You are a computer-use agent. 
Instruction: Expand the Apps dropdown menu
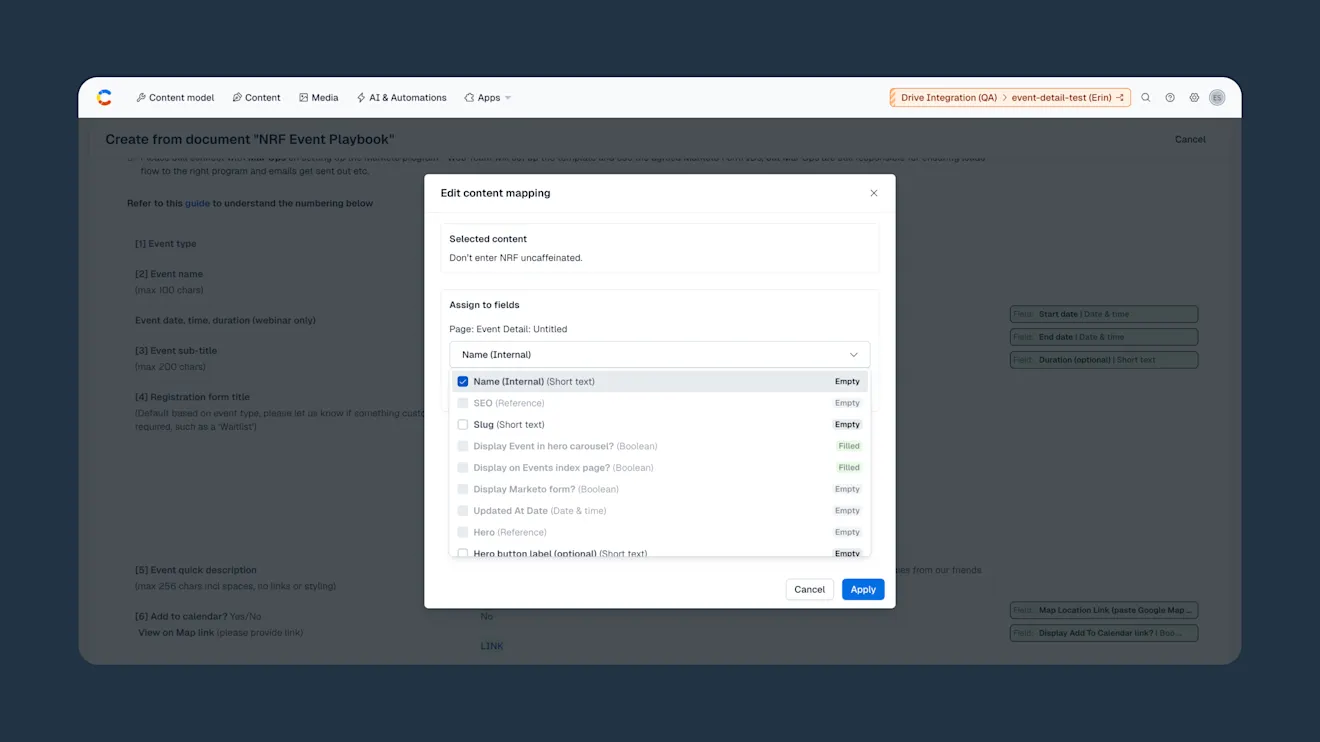pos(488,98)
